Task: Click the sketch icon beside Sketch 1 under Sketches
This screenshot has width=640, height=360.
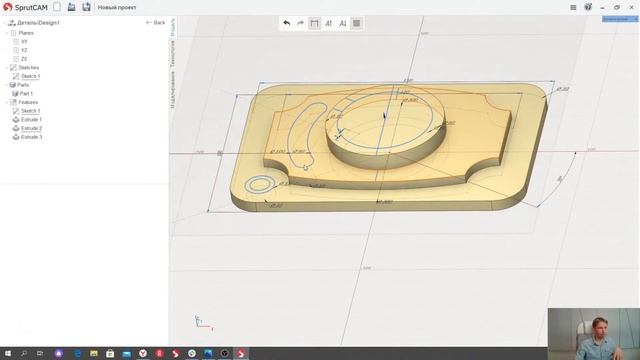Action: [x=16, y=76]
